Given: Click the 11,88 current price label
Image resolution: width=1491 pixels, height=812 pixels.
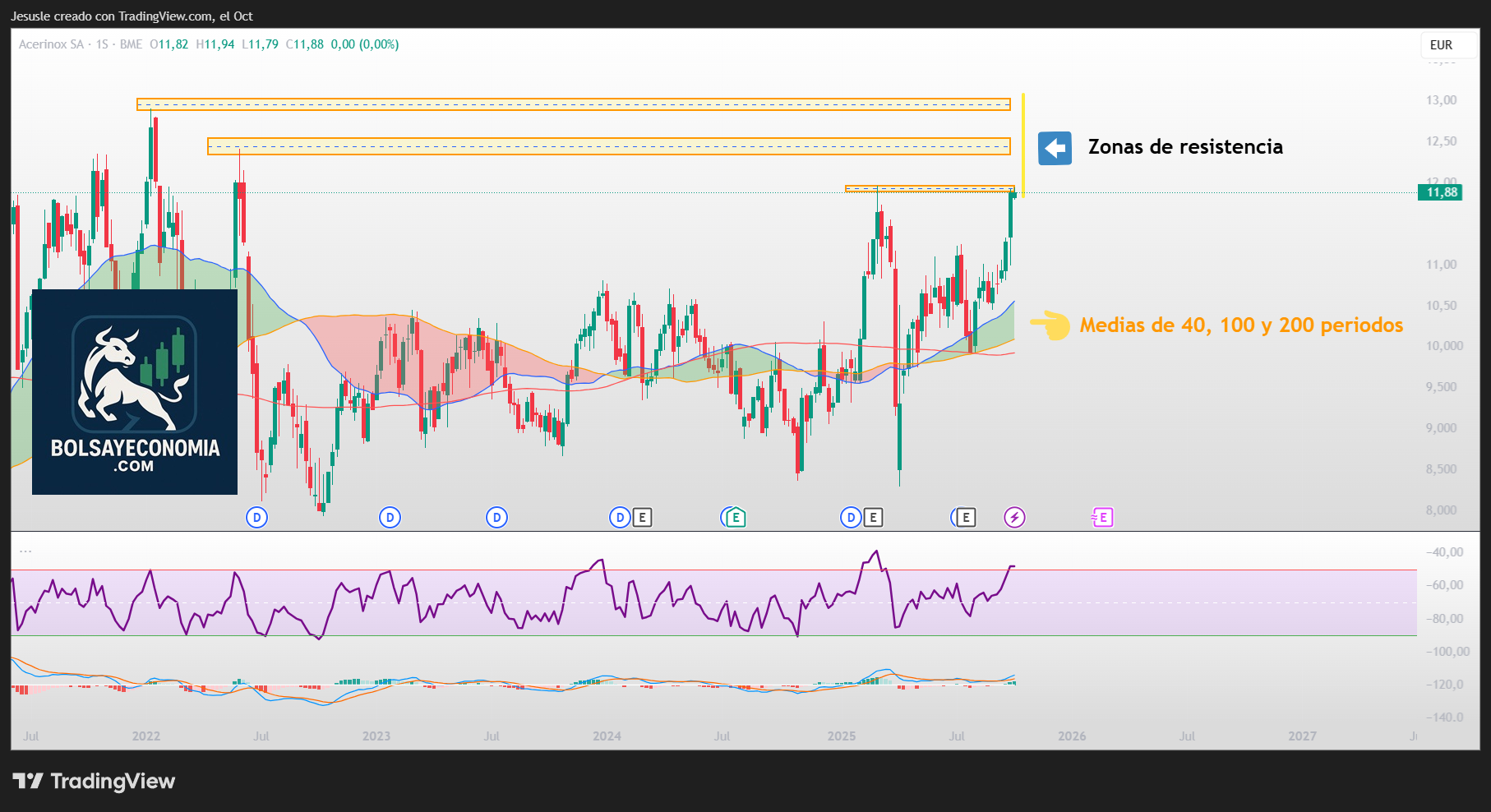Looking at the screenshot, I should (x=1441, y=192).
